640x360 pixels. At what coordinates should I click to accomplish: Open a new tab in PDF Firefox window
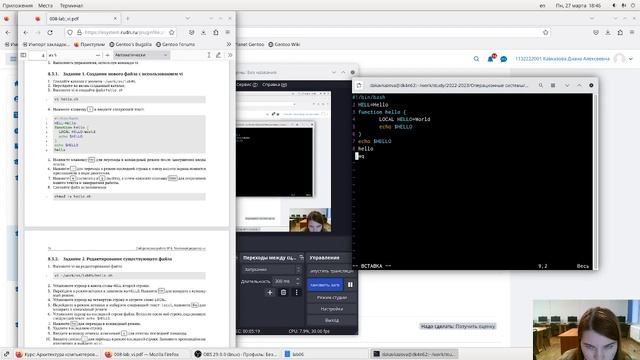(128, 18)
